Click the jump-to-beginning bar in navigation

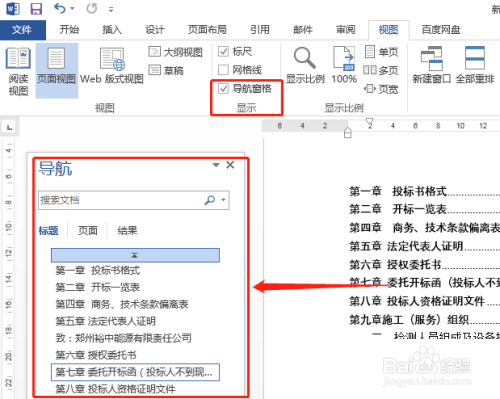pos(135,255)
